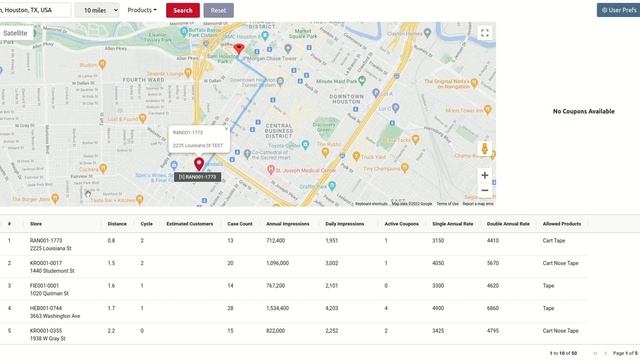
Task: Sort table by Double Annual Rate column
Action: pos(508,224)
